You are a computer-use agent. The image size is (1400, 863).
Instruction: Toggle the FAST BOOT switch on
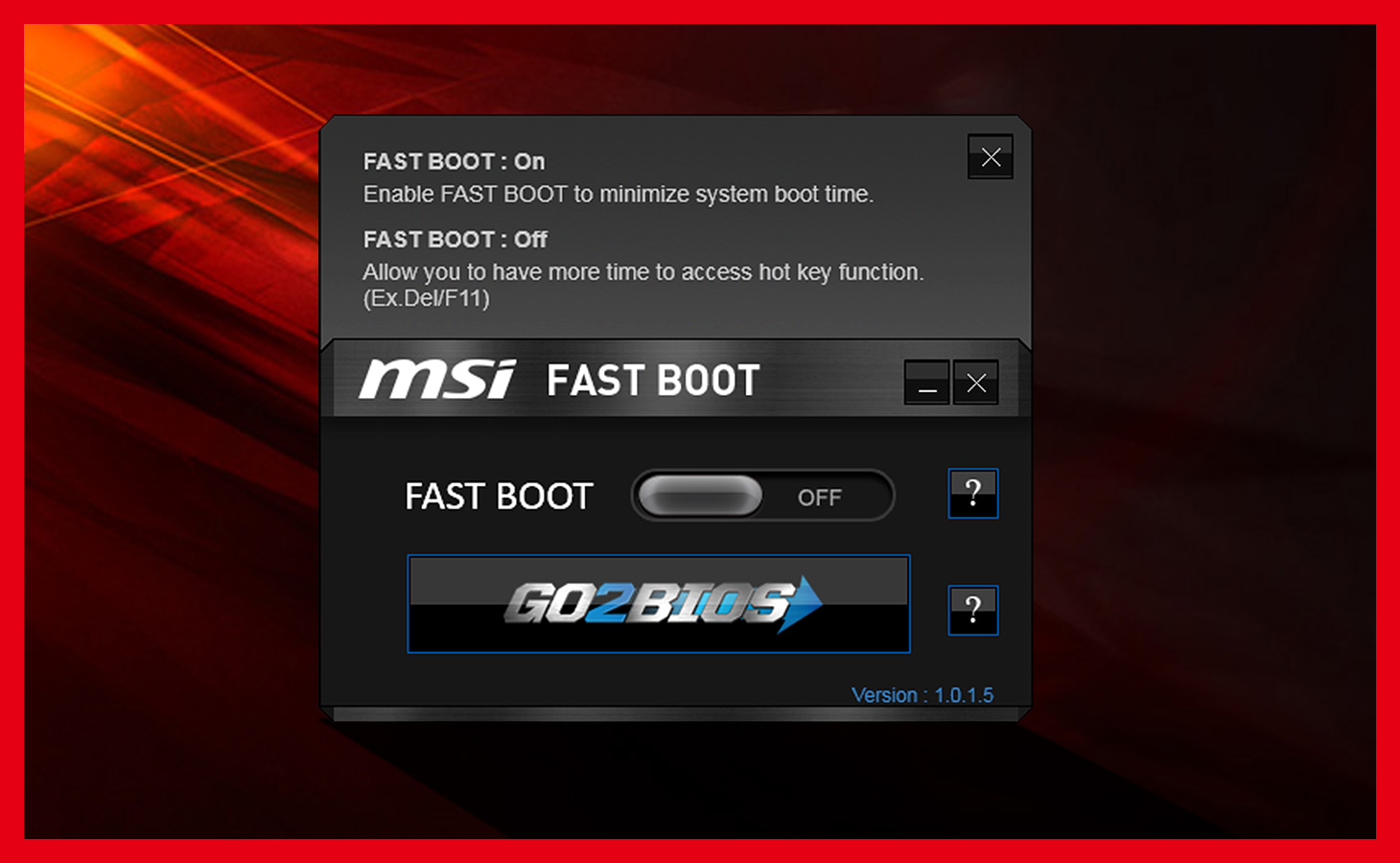[x=762, y=496]
